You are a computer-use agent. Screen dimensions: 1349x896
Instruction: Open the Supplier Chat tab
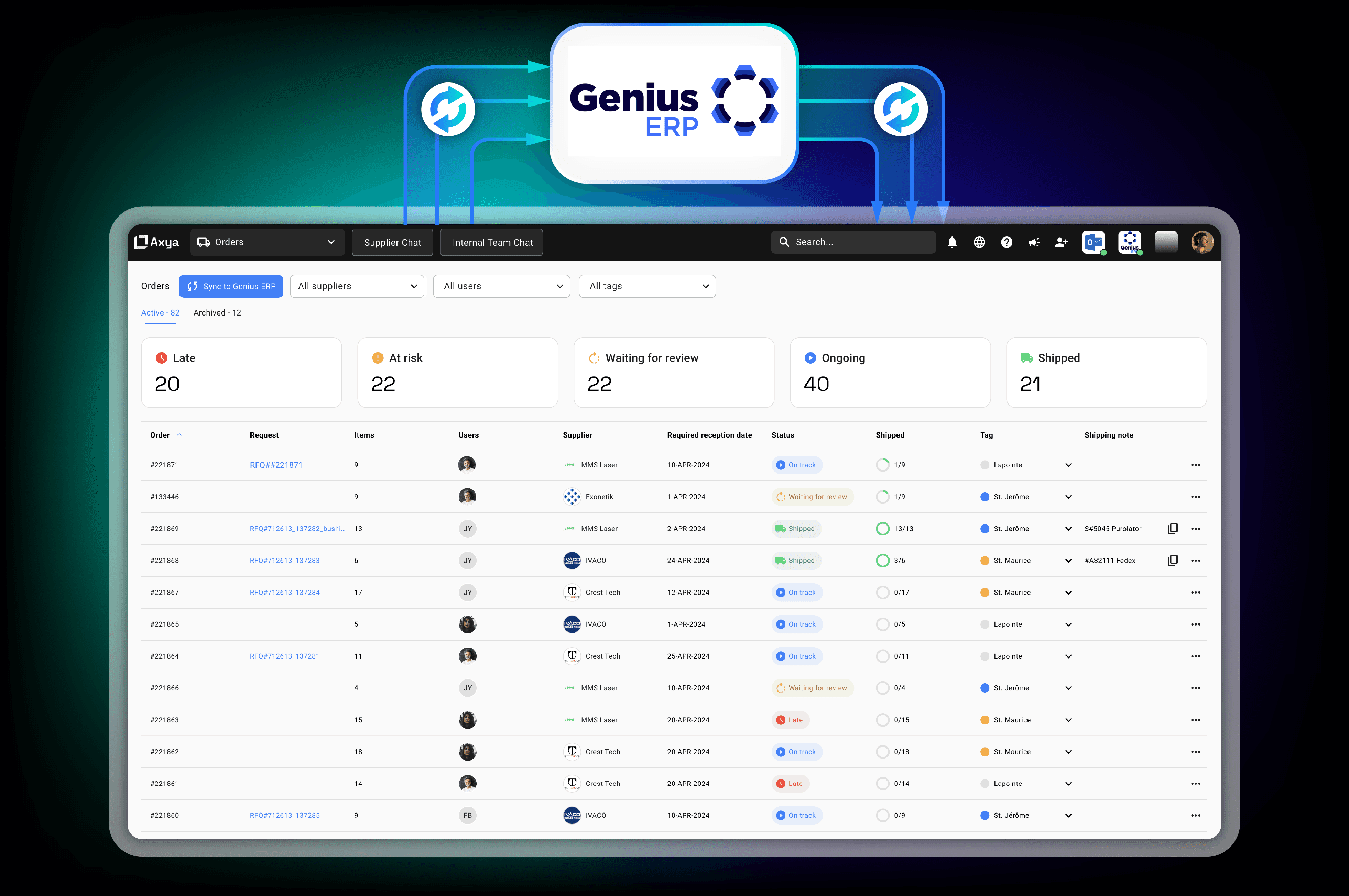click(x=392, y=242)
